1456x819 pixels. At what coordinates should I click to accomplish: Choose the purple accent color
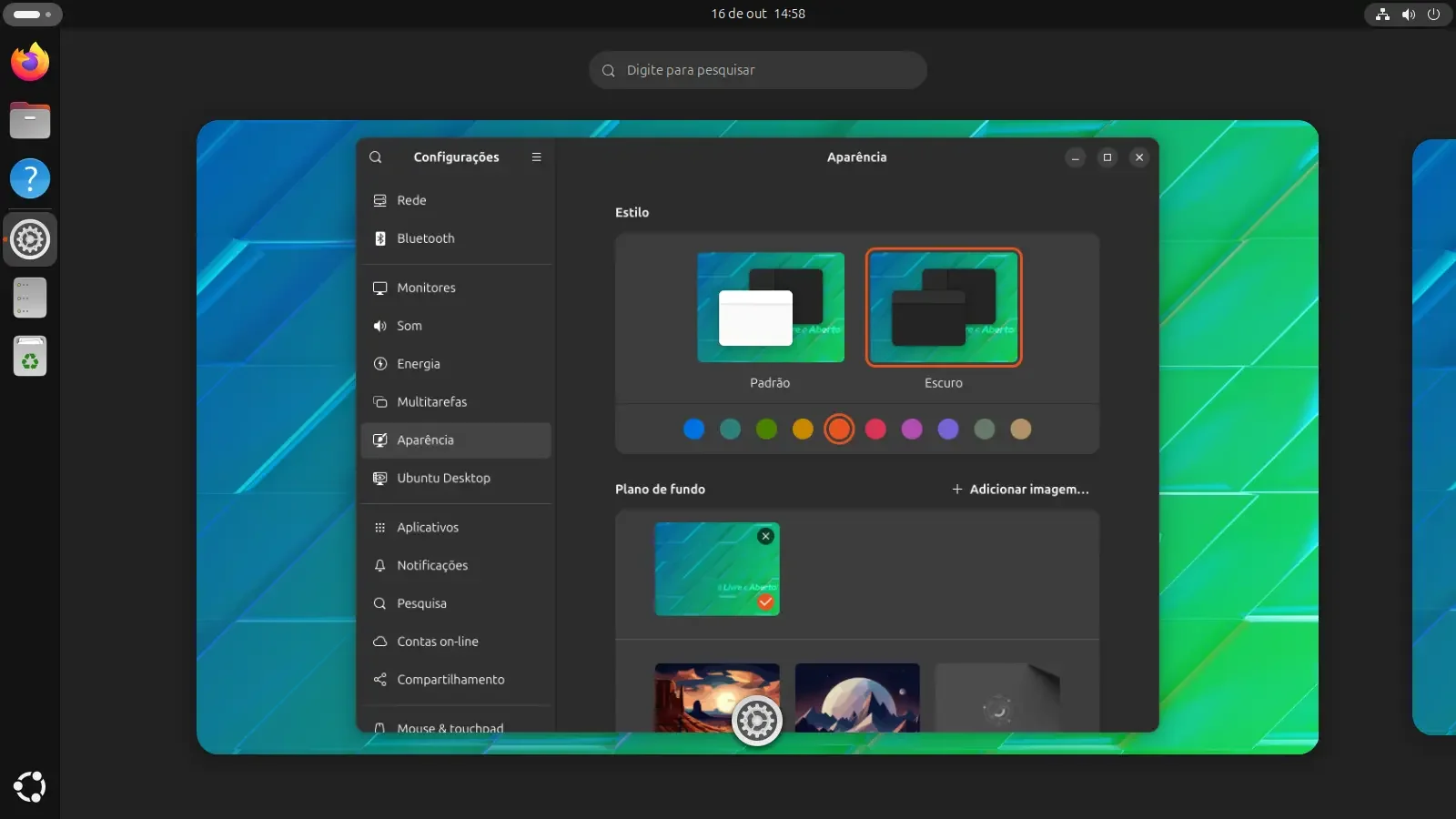click(948, 430)
